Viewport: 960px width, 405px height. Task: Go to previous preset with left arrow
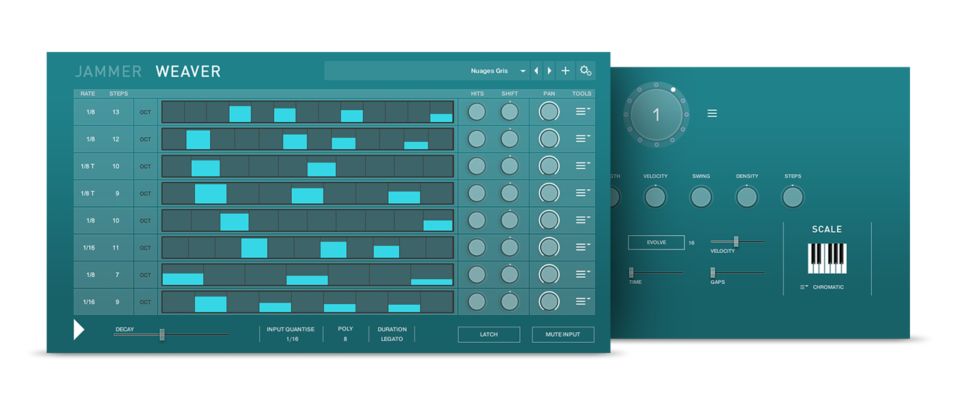[536, 71]
